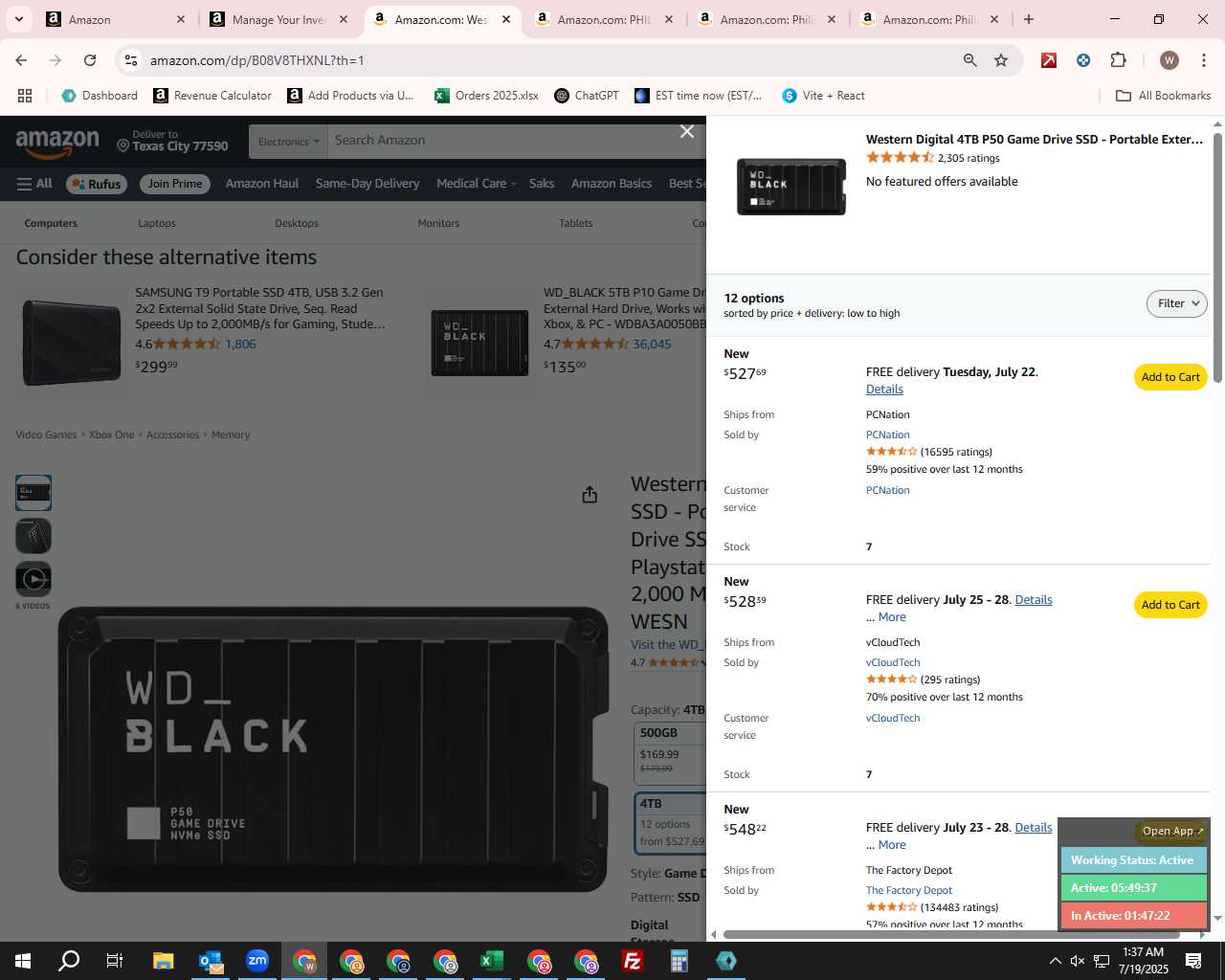This screenshot has width=1225, height=980.
Task: Go to the Laptops subcategory
Action: [x=157, y=223]
